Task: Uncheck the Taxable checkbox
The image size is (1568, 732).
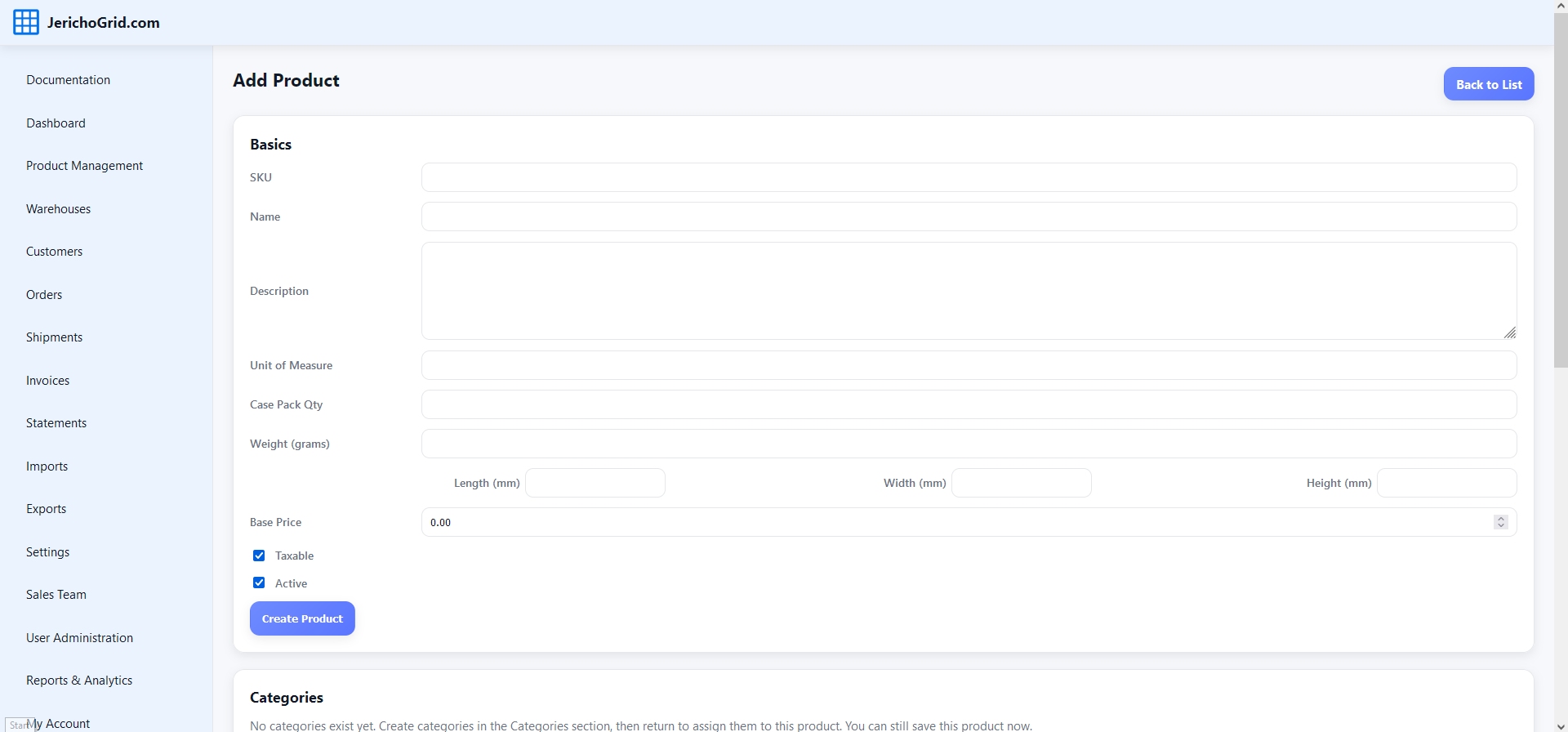Action: point(259,556)
